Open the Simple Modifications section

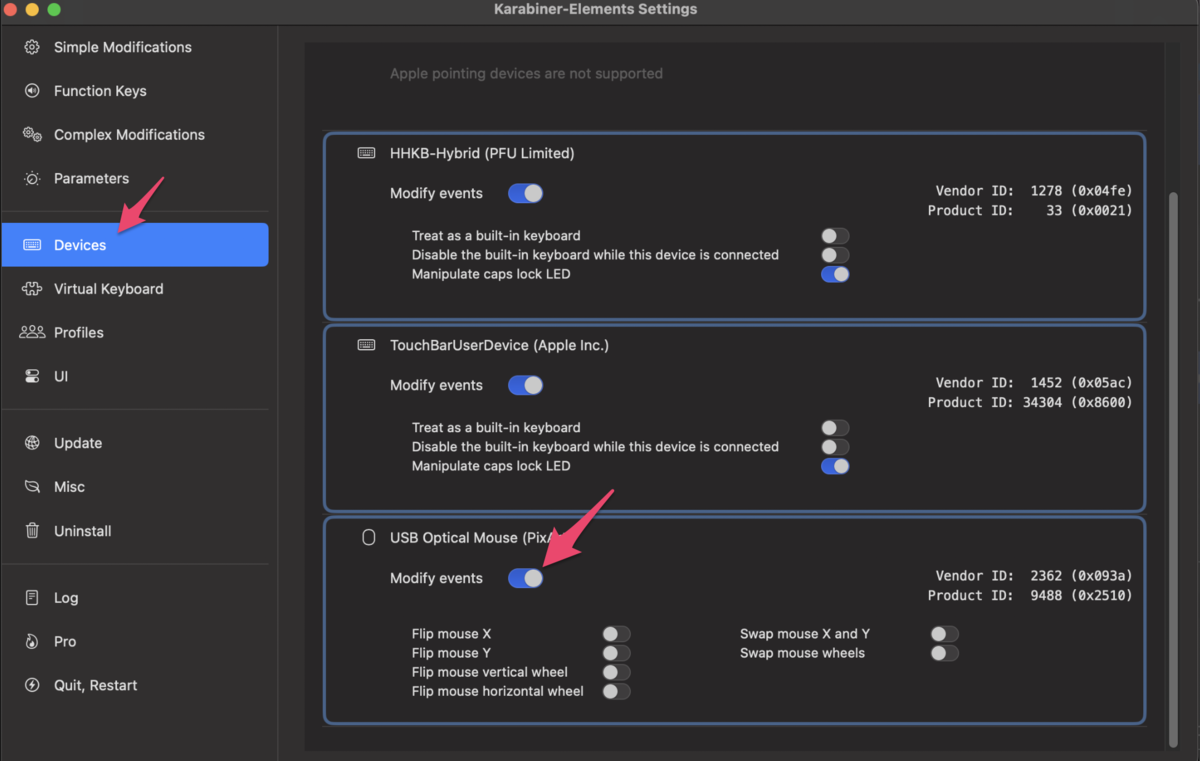(x=135, y=47)
